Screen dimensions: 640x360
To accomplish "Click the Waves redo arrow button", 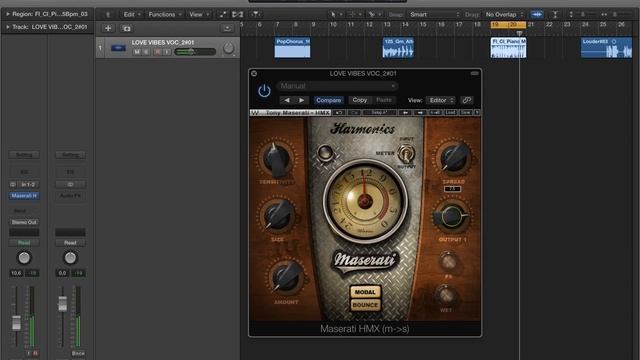I will coord(354,112).
